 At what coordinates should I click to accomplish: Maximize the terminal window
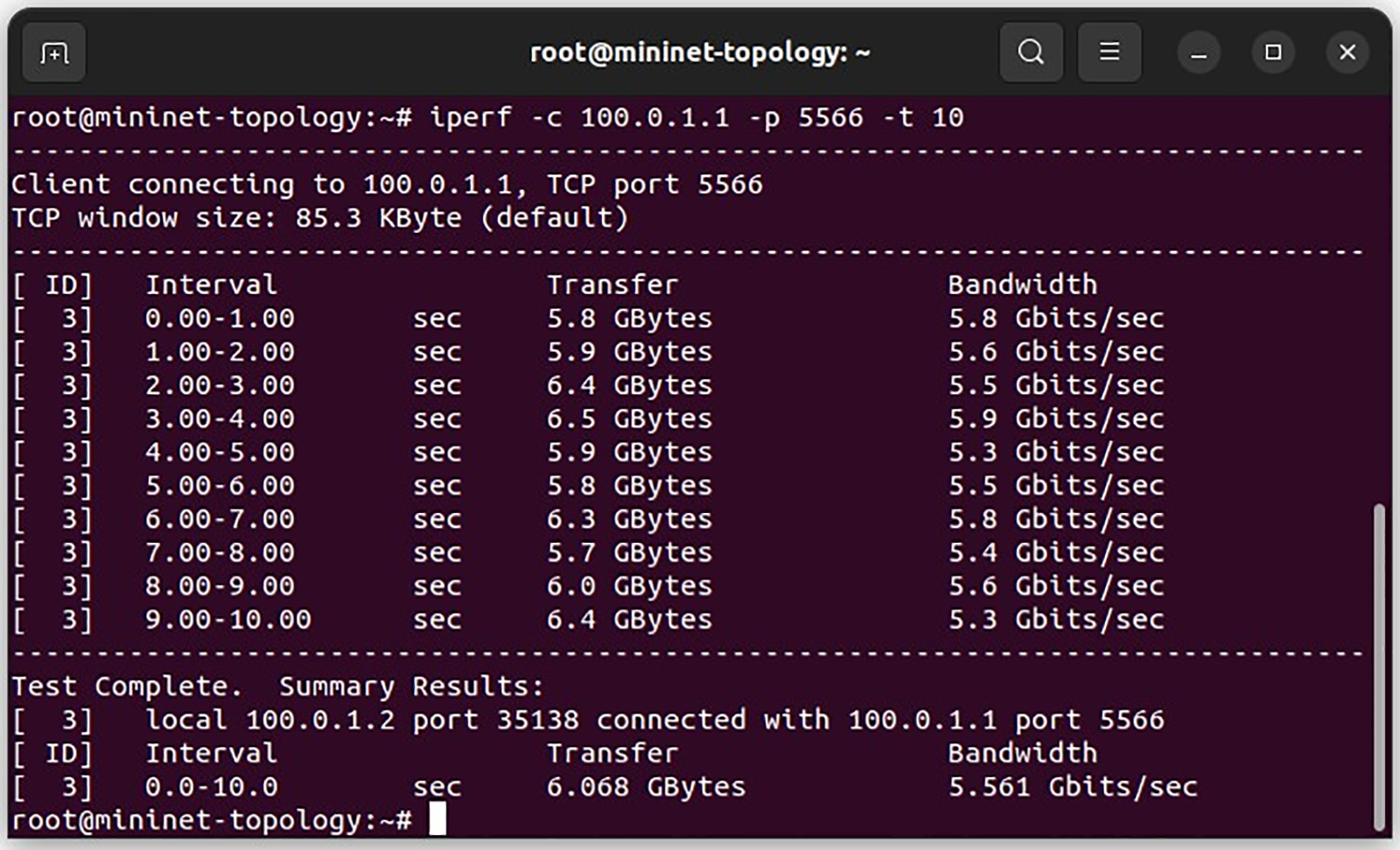1273,53
